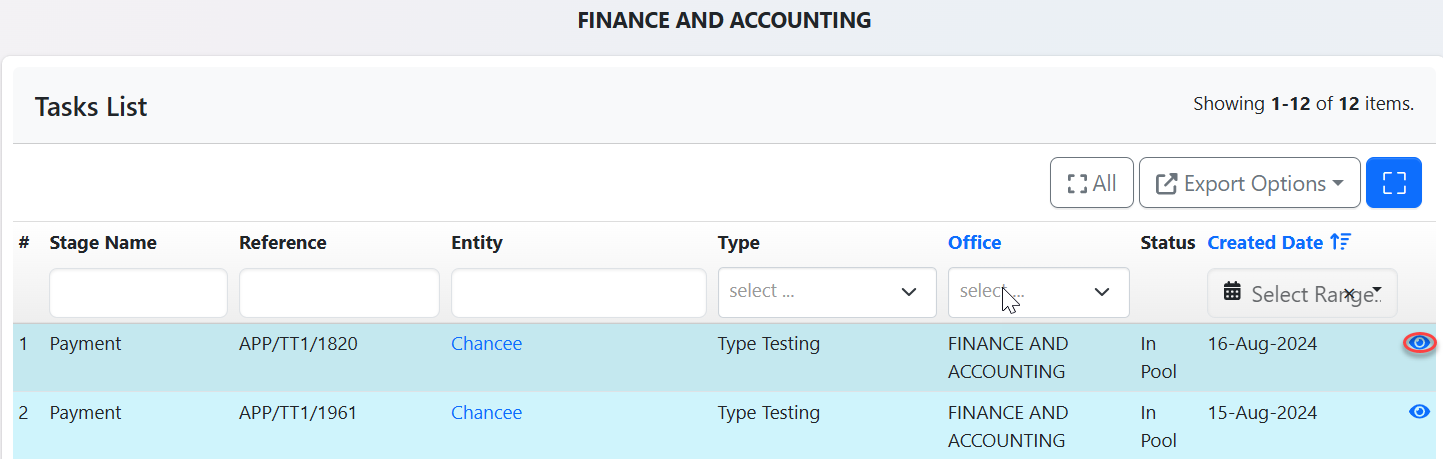Click the calendar icon in date filter
The image size is (1443, 459).
[1233, 293]
